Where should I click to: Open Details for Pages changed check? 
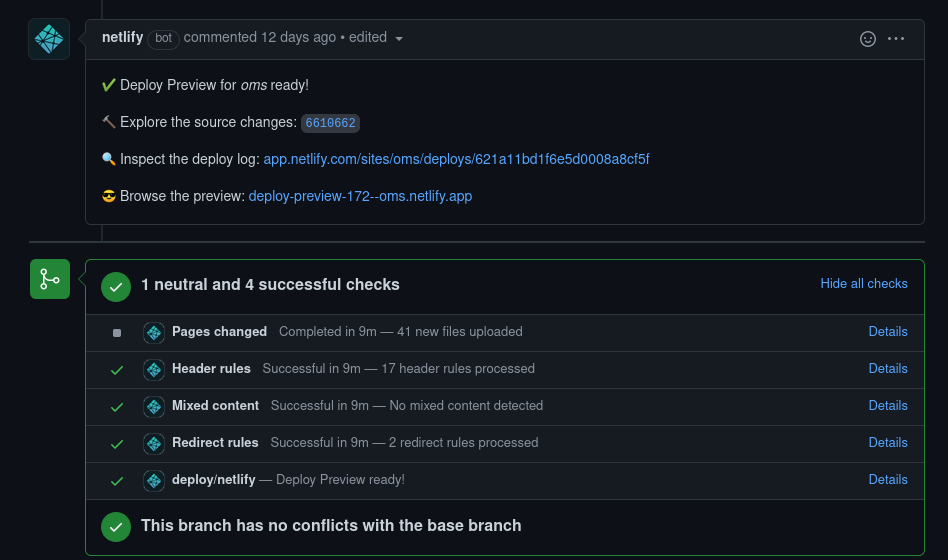888,331
